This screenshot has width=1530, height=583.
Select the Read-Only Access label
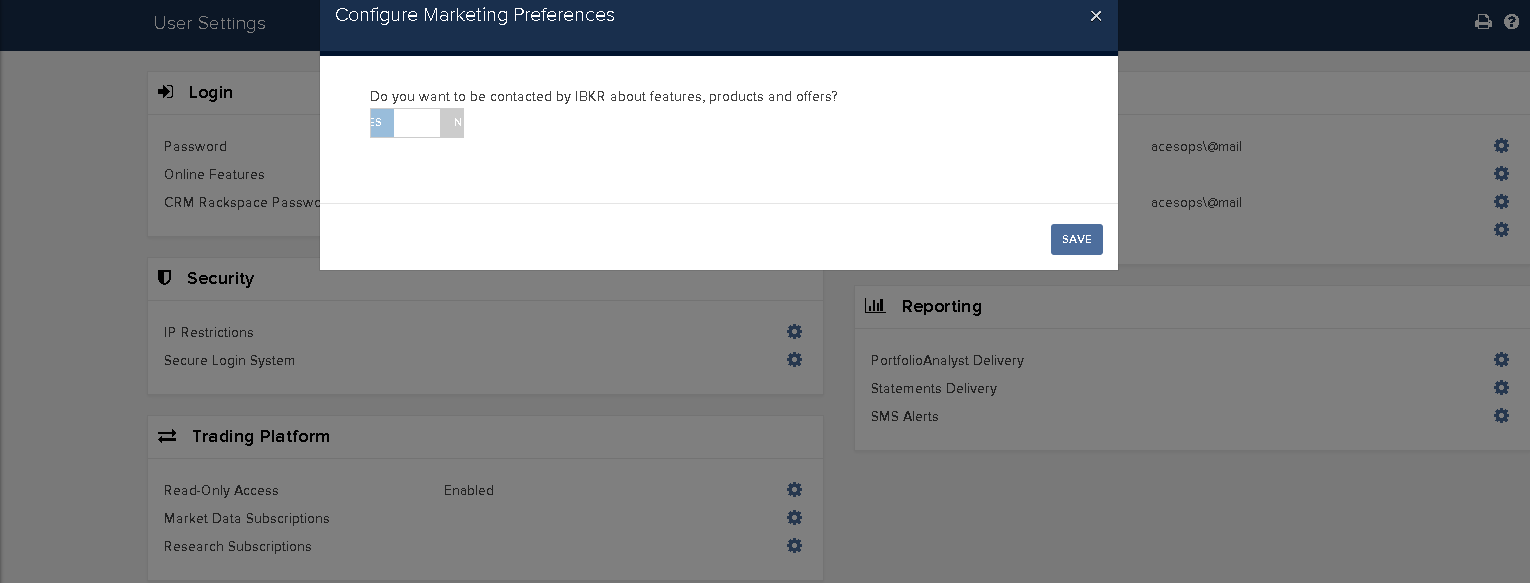point(222,491)
